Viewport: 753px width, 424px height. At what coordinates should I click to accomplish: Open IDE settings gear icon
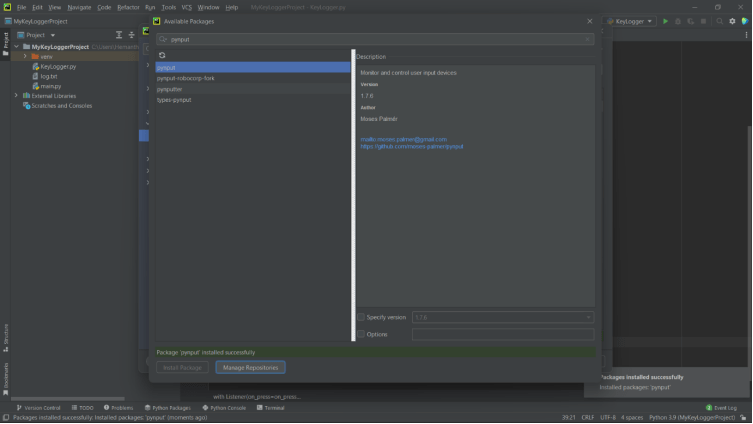pyautogui.click(x=732, y=21)
